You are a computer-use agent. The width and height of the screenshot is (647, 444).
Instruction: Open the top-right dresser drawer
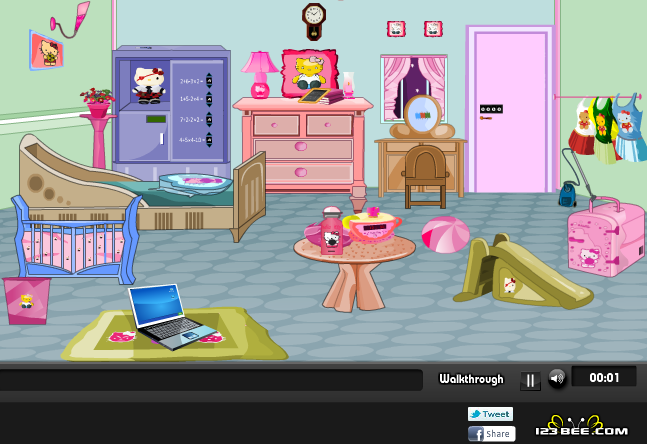tap(329, 125)
